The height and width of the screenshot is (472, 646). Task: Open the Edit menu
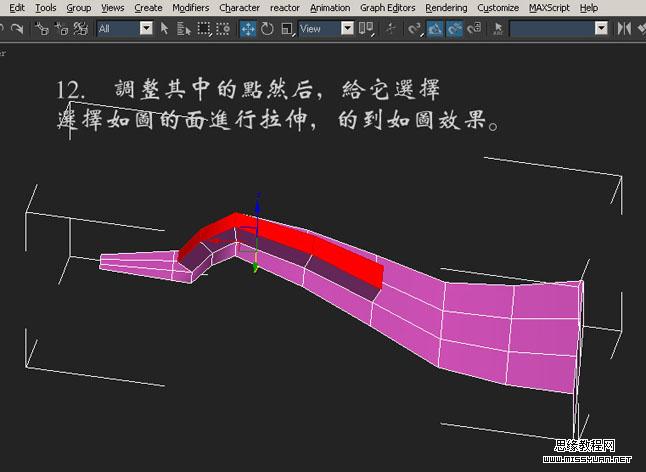(x=17, y=8)
